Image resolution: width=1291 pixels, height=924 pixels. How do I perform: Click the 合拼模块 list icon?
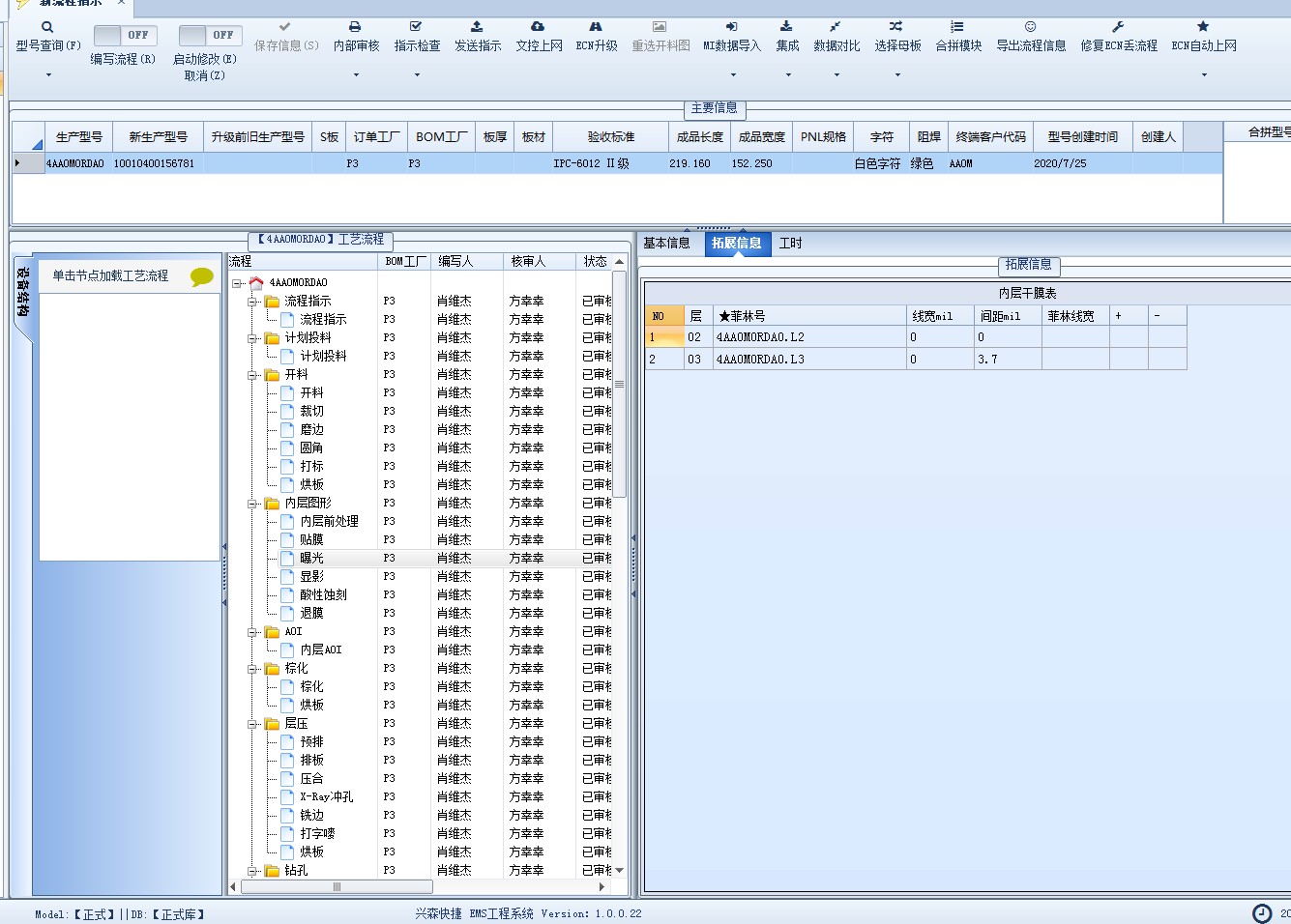coord(957,27)
